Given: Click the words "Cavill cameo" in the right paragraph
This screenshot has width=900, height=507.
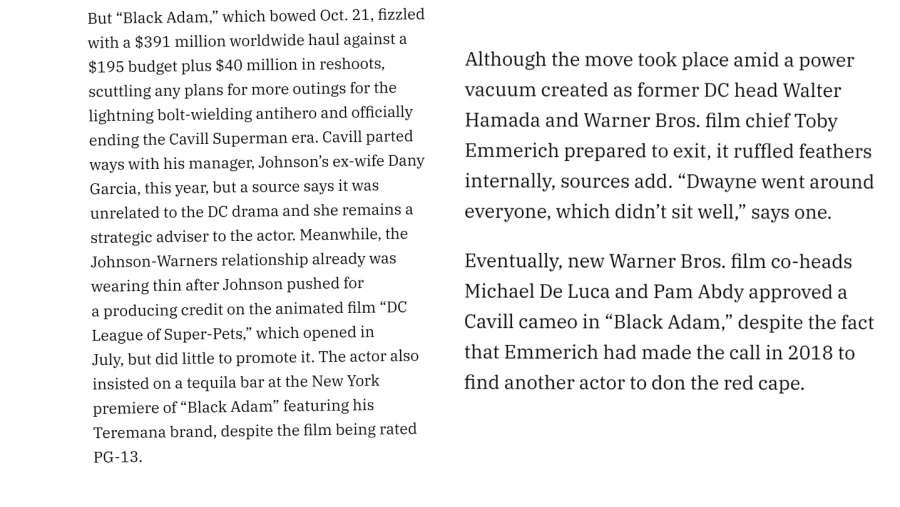Looking at the screenshot, I should pyautogui.click(x=523, y=322).
